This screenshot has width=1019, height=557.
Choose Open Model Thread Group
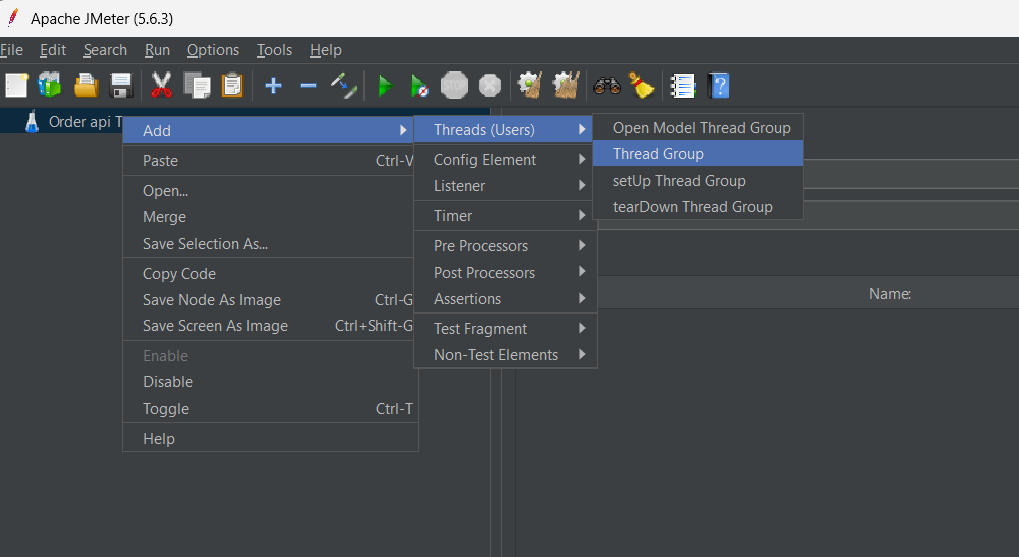click(x=698, y=128)
